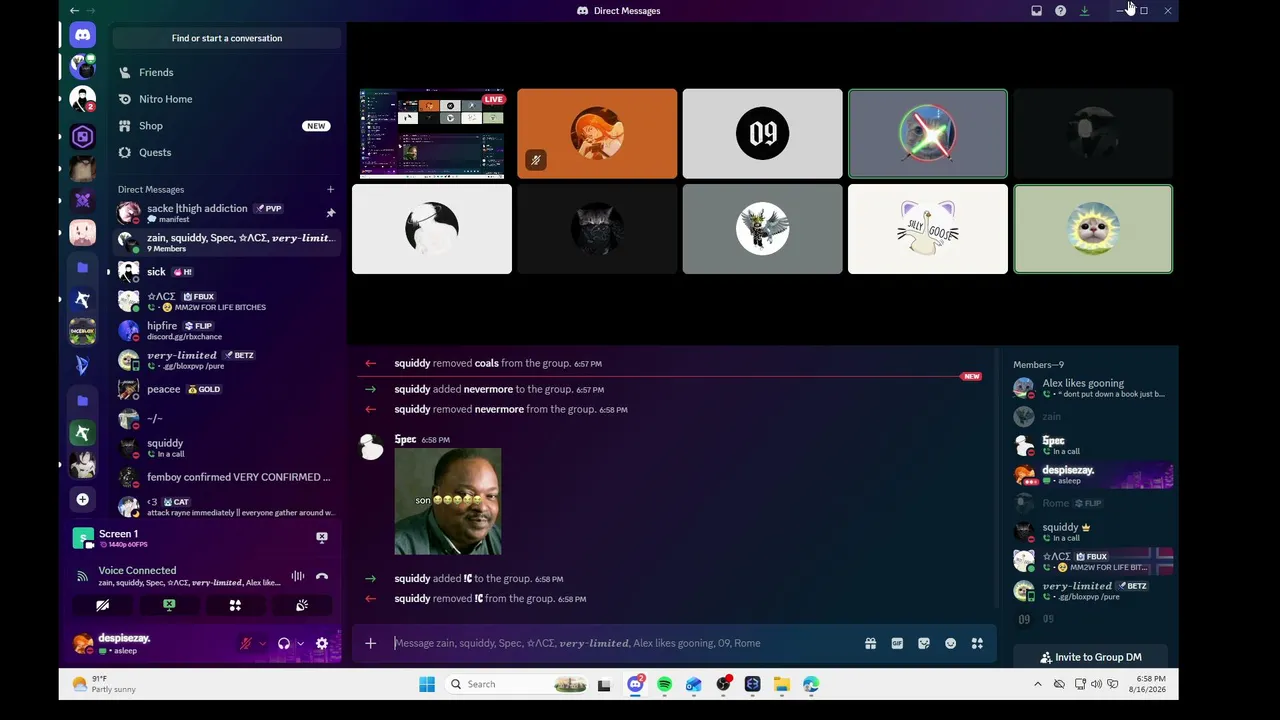Open the activities shapes button in voice panel
This screenshot has height=720, width=1280.
pyautogui.click(x=235, y=605)
